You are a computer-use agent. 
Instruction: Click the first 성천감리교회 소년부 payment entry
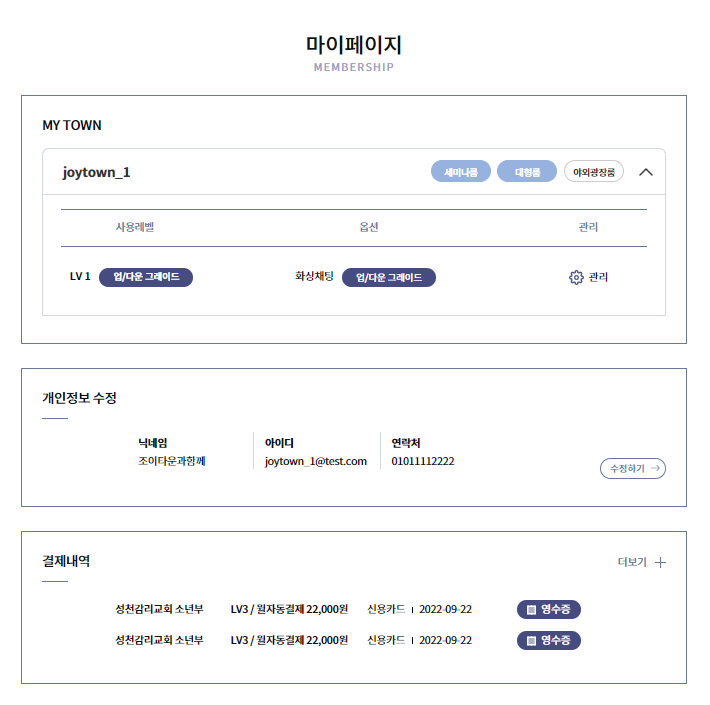coord(159,610)
